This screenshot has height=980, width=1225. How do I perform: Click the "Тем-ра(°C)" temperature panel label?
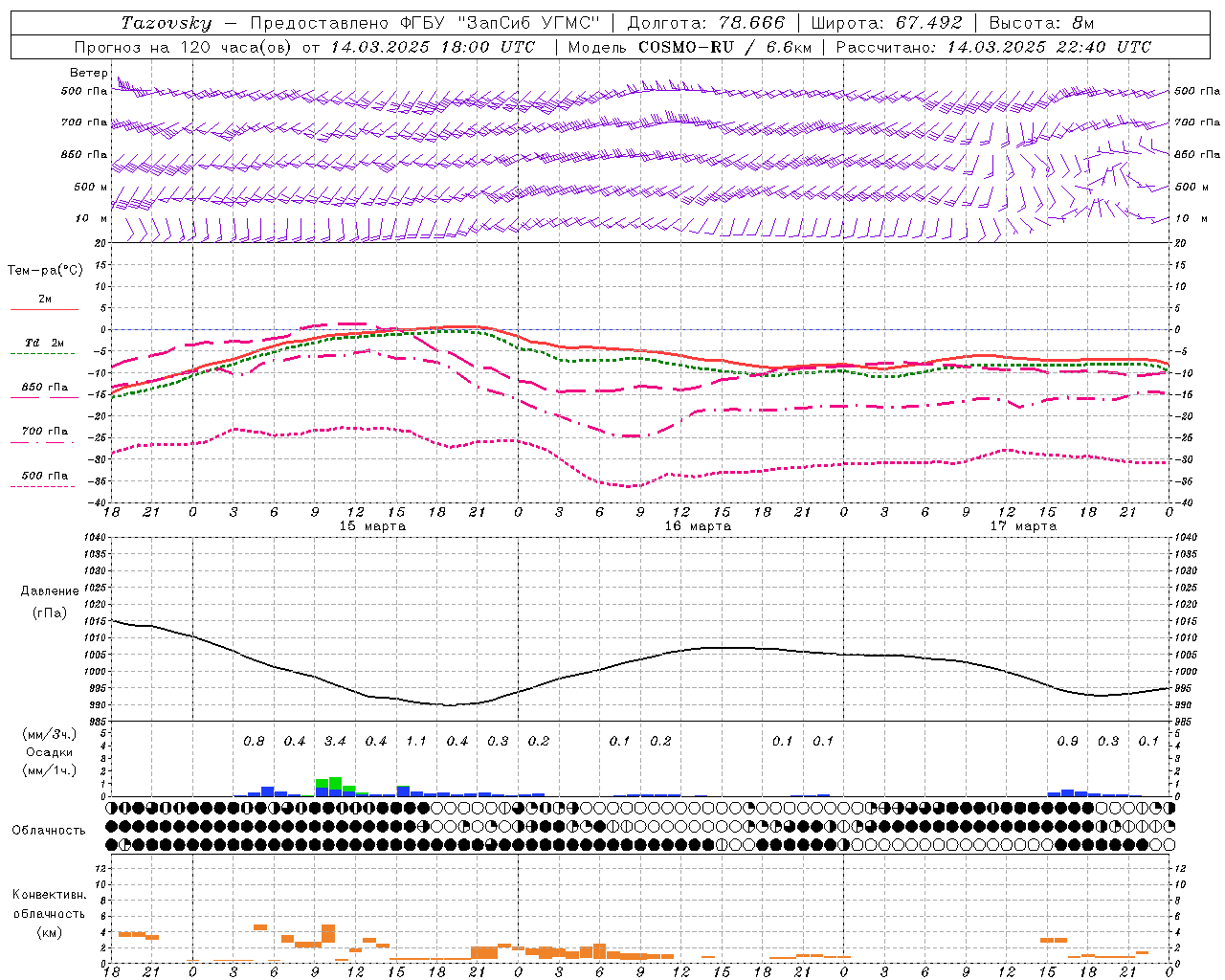[45, 271]
